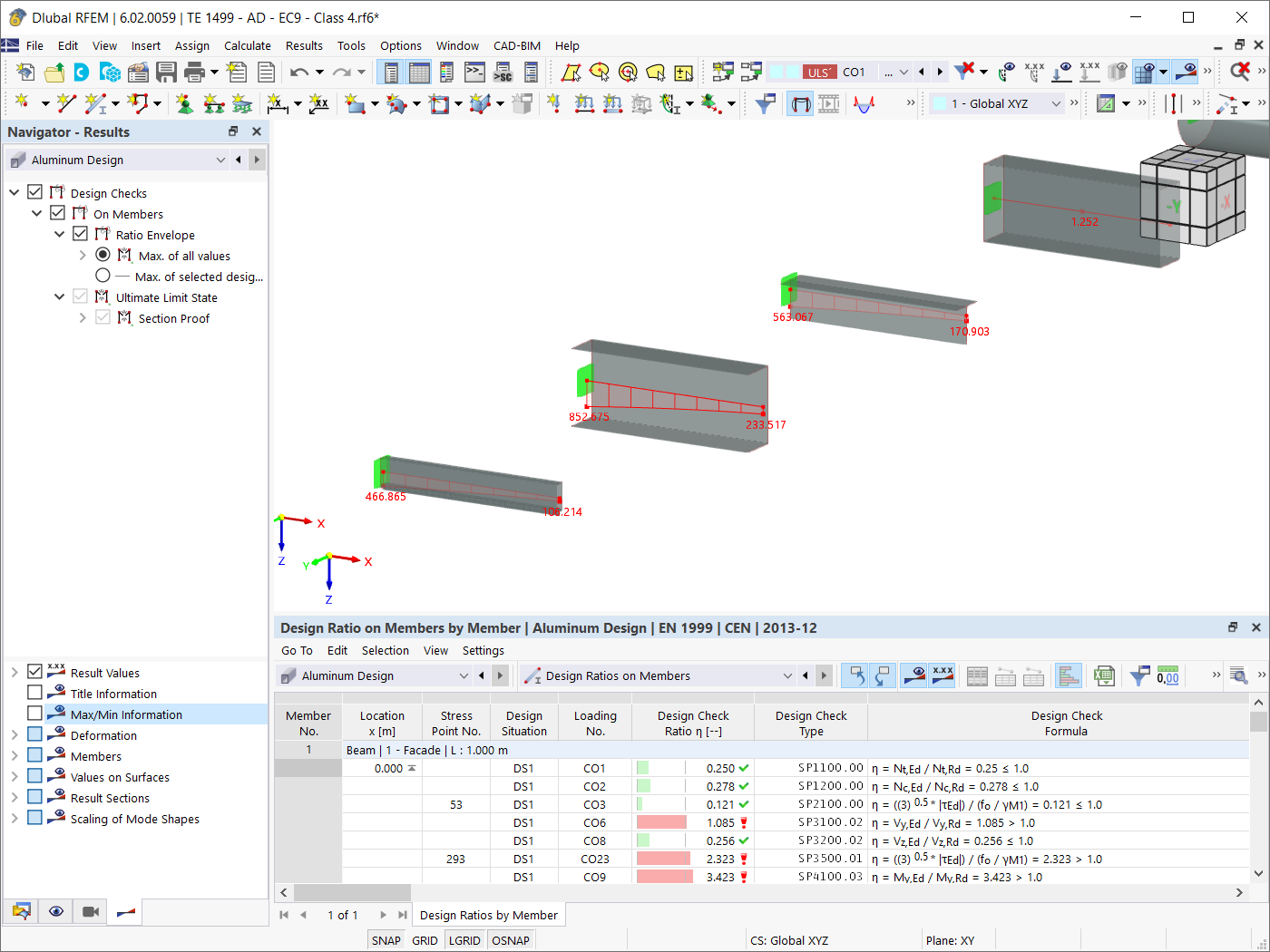Click the new line tool icon
Viewport: 1270px width, 952px height.
(66, 103)
